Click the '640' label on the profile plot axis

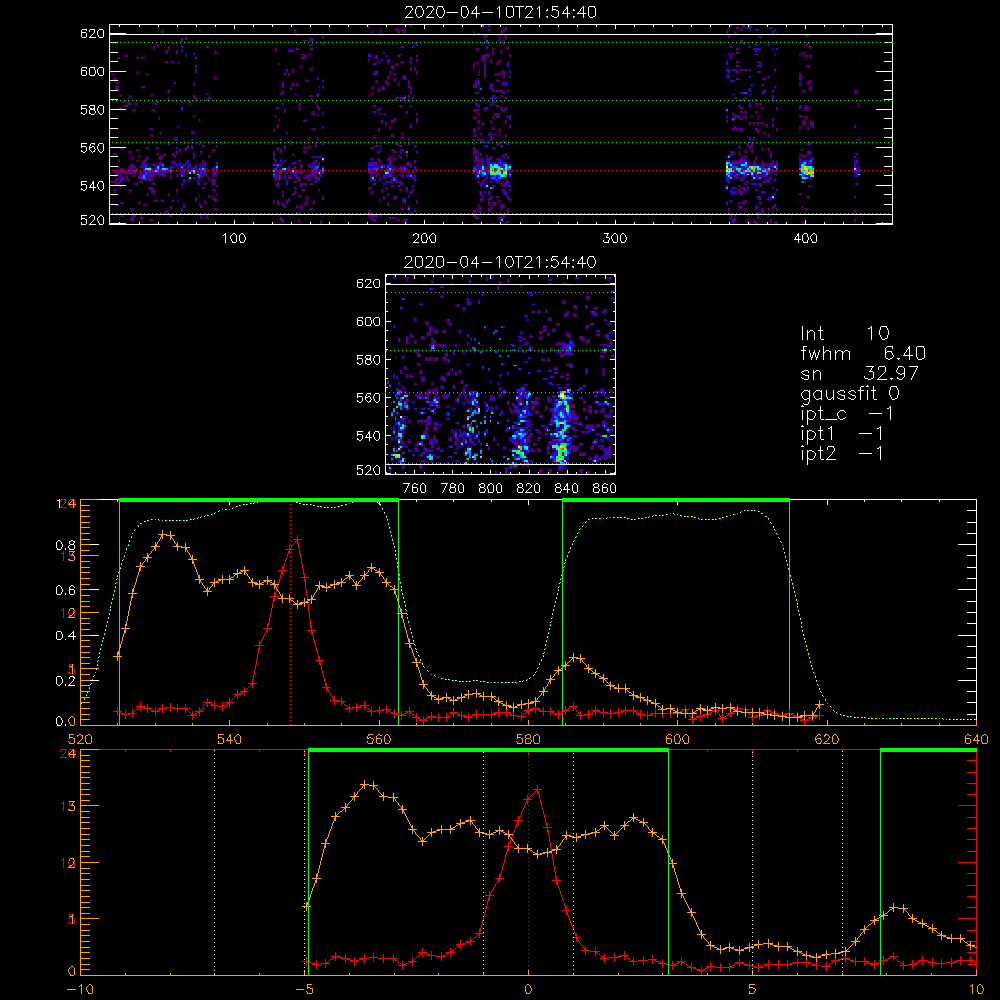point(976,739)
